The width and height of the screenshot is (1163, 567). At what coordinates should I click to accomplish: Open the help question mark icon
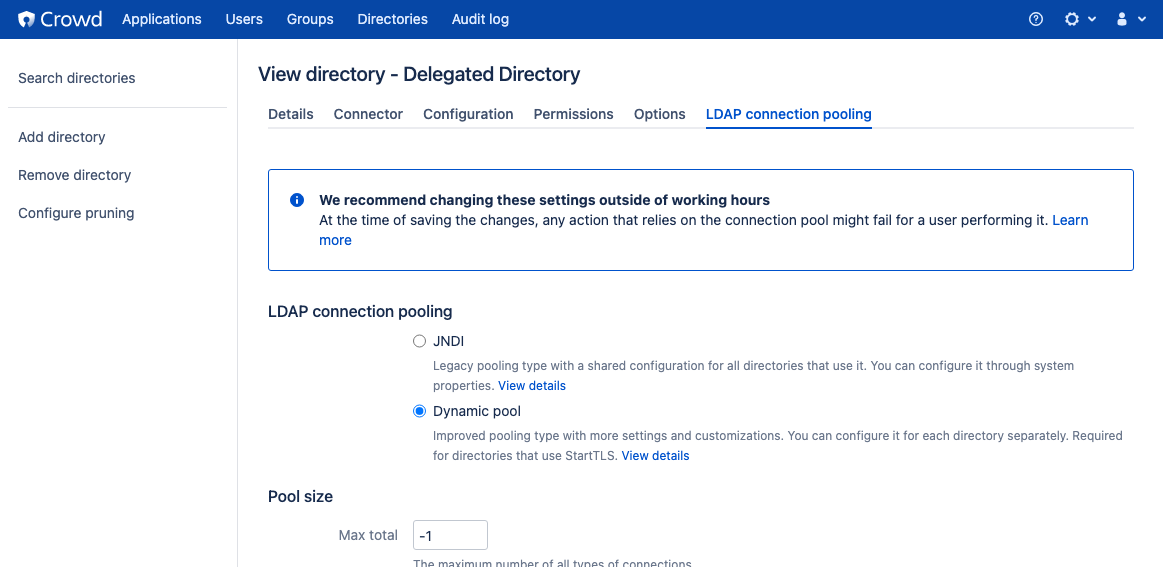pyautogui.click(x=1036, y=19)
